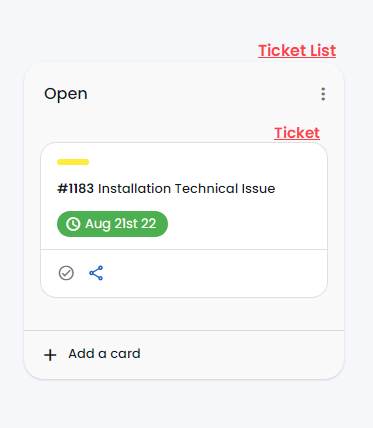Select the yellow label bar on the ticket
This screenshot has height=428, width=373.
pyautogui.click(x=73, y=162)
